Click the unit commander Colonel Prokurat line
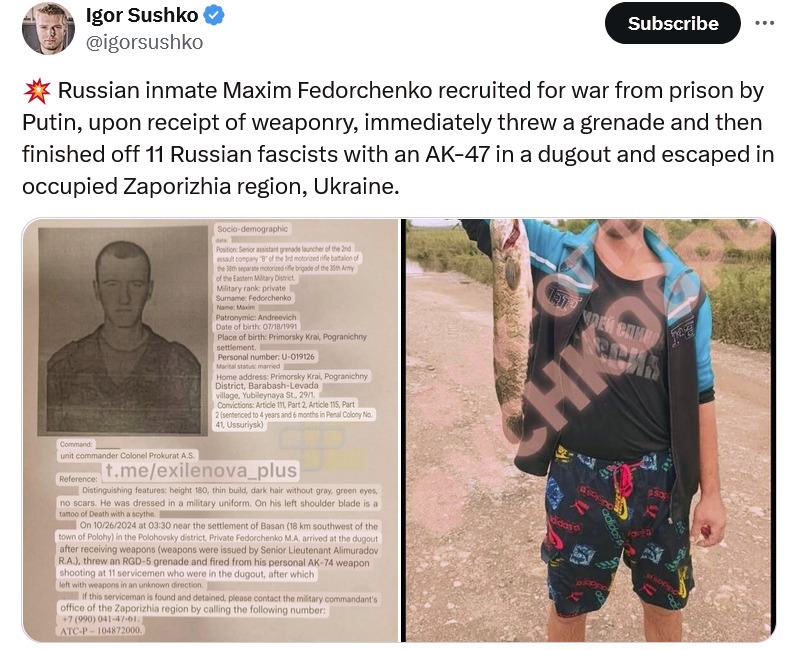 coord(127,456)
